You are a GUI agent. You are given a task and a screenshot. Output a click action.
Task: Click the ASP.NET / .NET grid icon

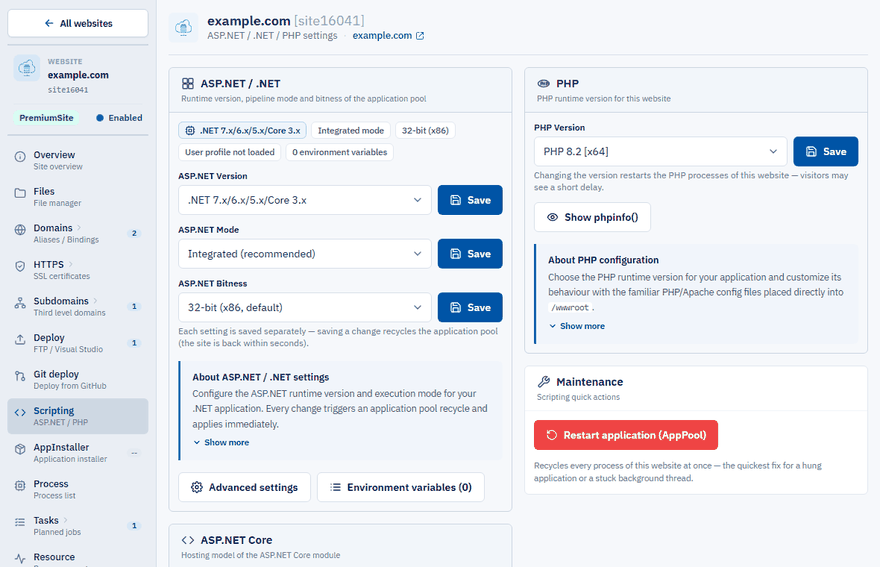[x=188, y=84]
